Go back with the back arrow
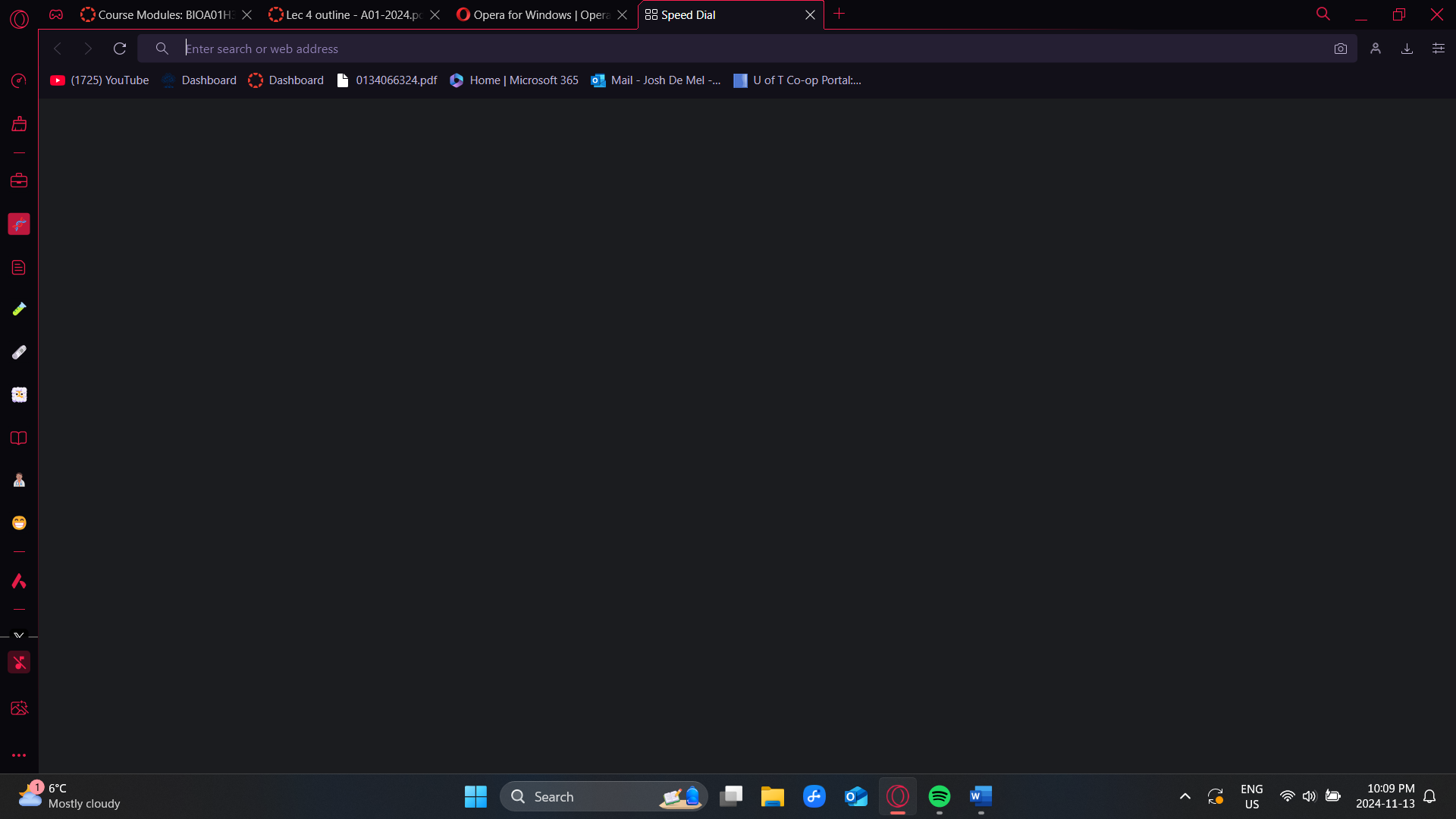The image size is (1456, 819). coord(58,49)
